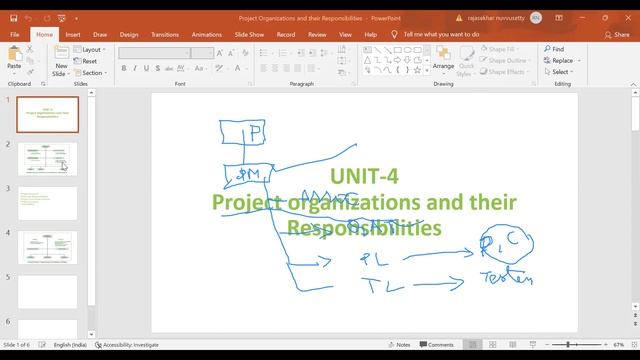This screenshot has width=640, height=360.
Task: Open the font name combo box
Action: pos(154,53)
